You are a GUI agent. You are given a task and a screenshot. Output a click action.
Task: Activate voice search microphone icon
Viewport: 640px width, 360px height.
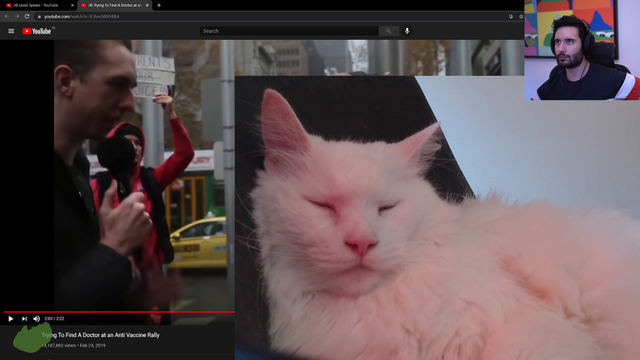tap(407, 31)
